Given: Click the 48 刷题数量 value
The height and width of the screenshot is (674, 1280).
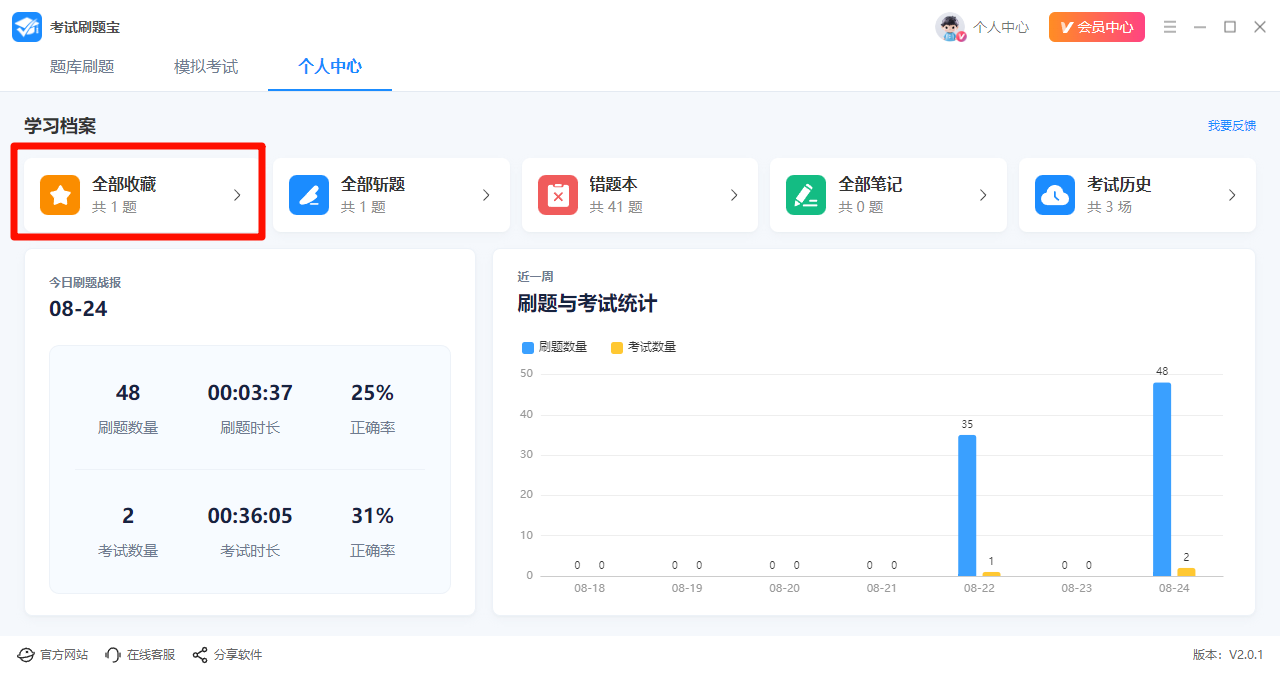Looking at the screenshot, I should coord(128,393).
